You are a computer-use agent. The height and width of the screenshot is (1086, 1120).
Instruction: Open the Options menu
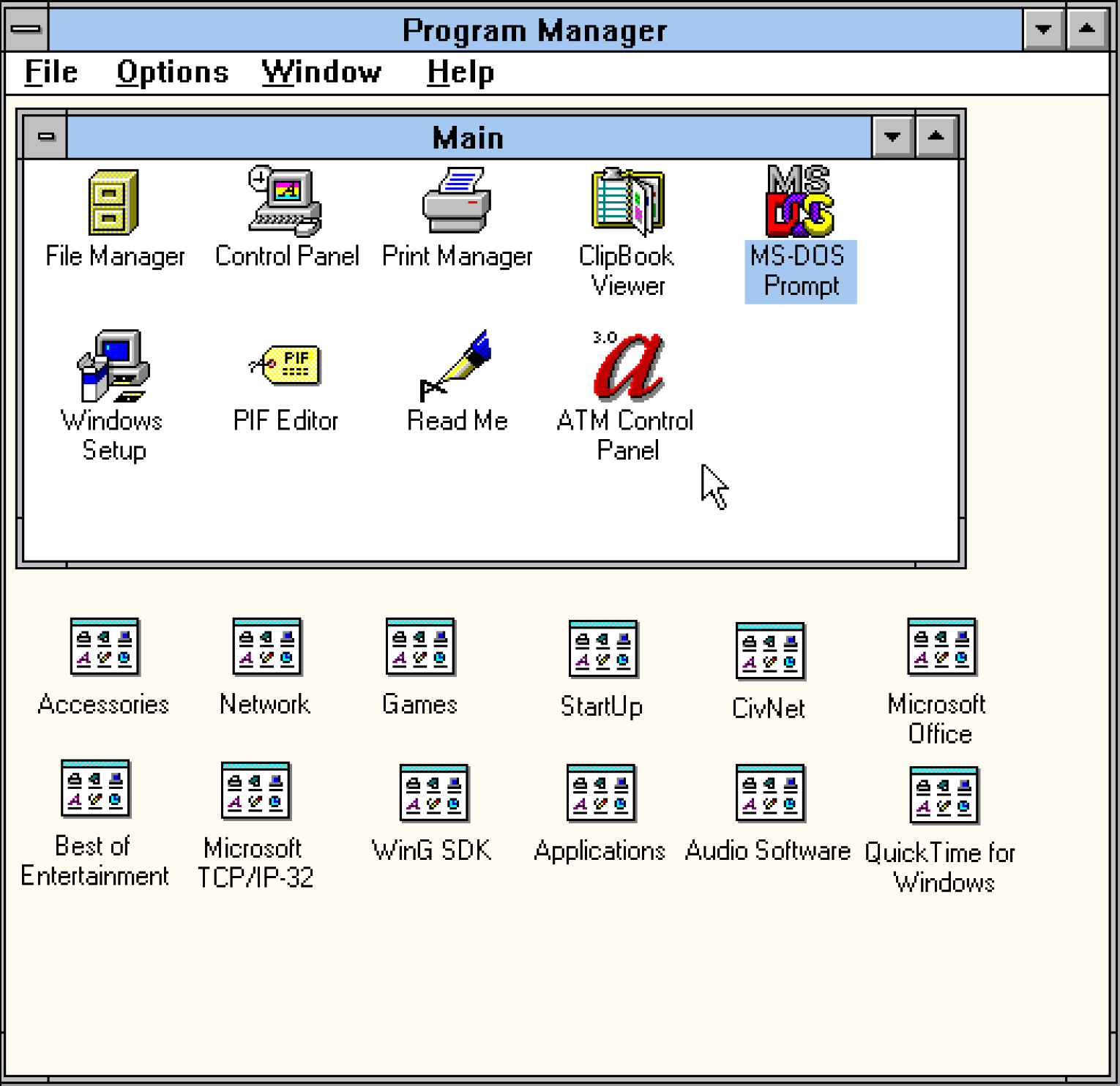[173, 72]
